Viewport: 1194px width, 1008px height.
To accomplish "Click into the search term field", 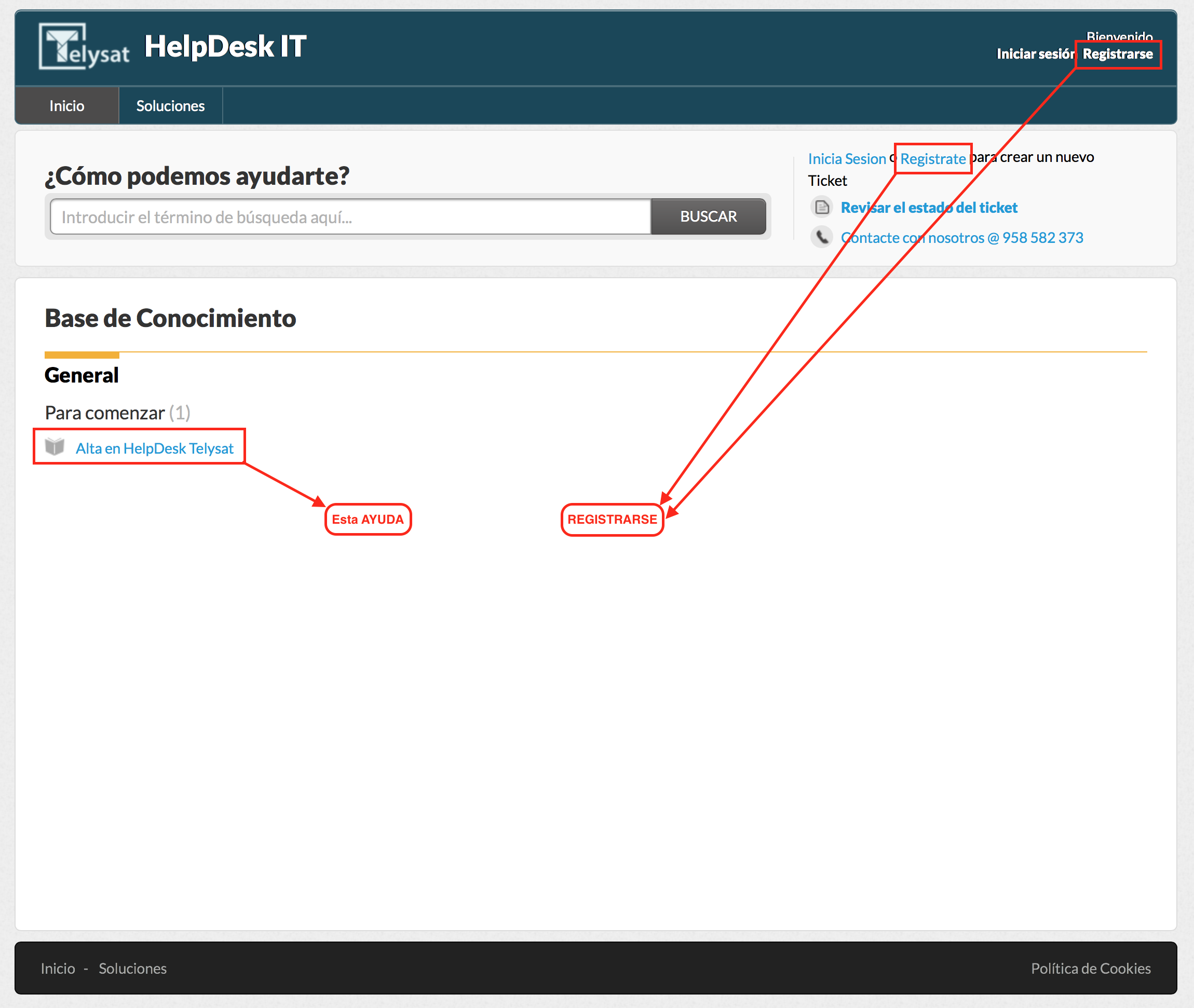I will click(350, 216).
